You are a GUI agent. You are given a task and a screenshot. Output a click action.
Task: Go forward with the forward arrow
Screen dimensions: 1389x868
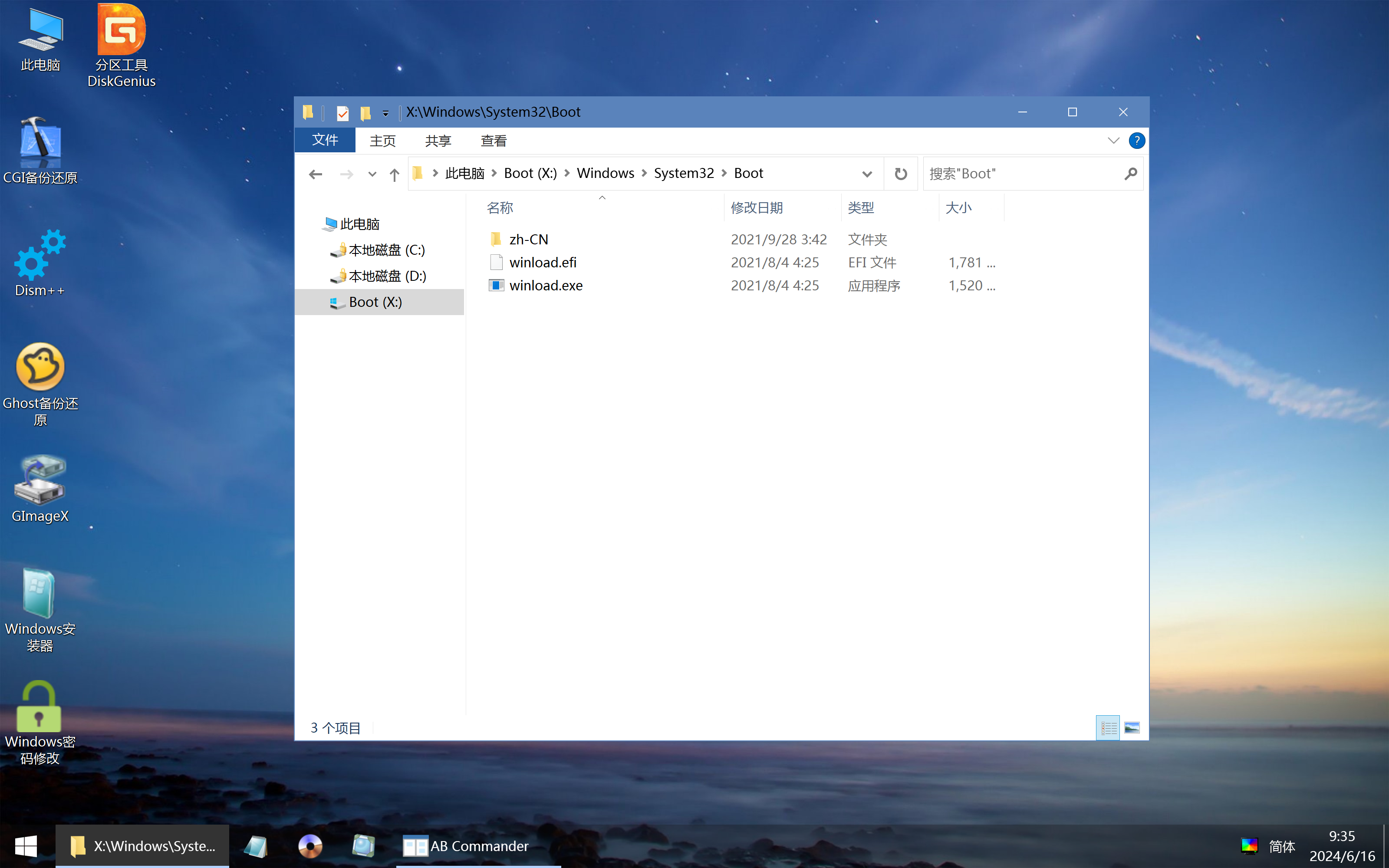[x=347, y=174]
